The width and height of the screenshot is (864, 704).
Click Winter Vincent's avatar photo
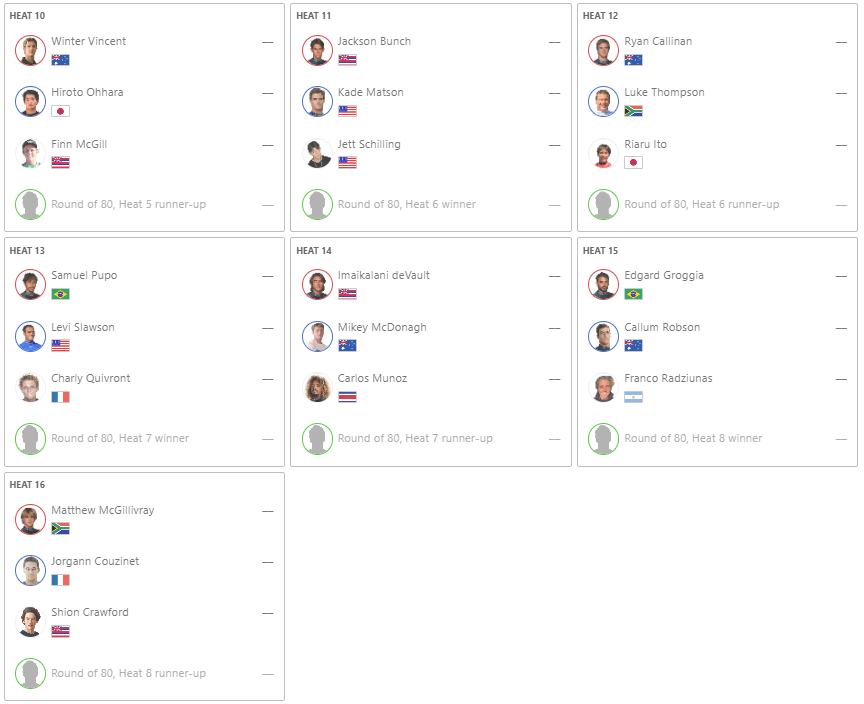tap(31, 50)
